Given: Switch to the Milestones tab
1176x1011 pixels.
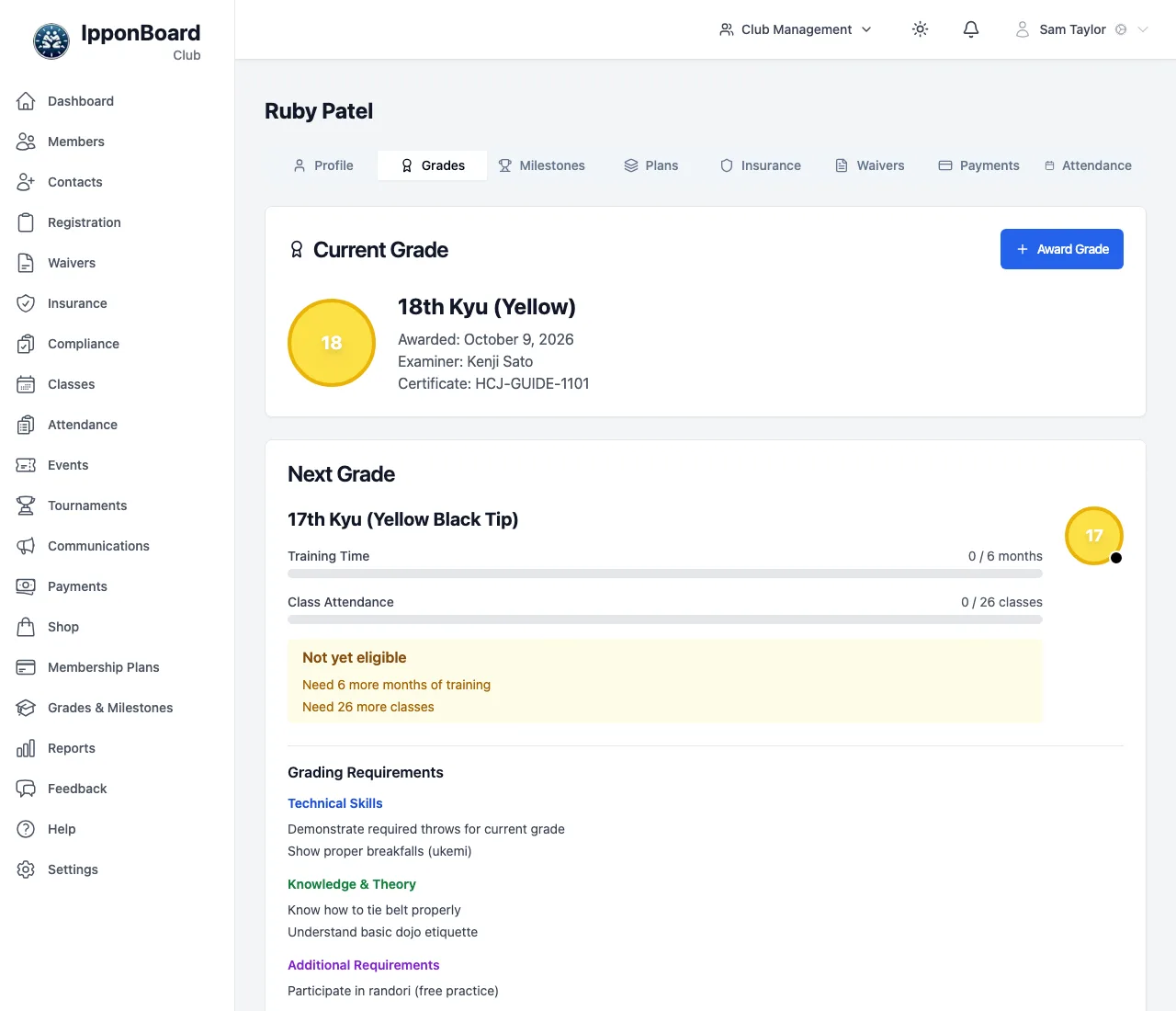Looking at the screenshot, I should 542,165.
